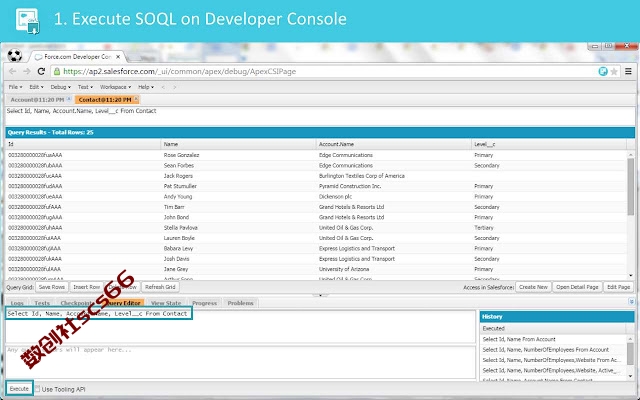
Task: Click the results grid vertical scrollbar
Action: tap(631, 186)
